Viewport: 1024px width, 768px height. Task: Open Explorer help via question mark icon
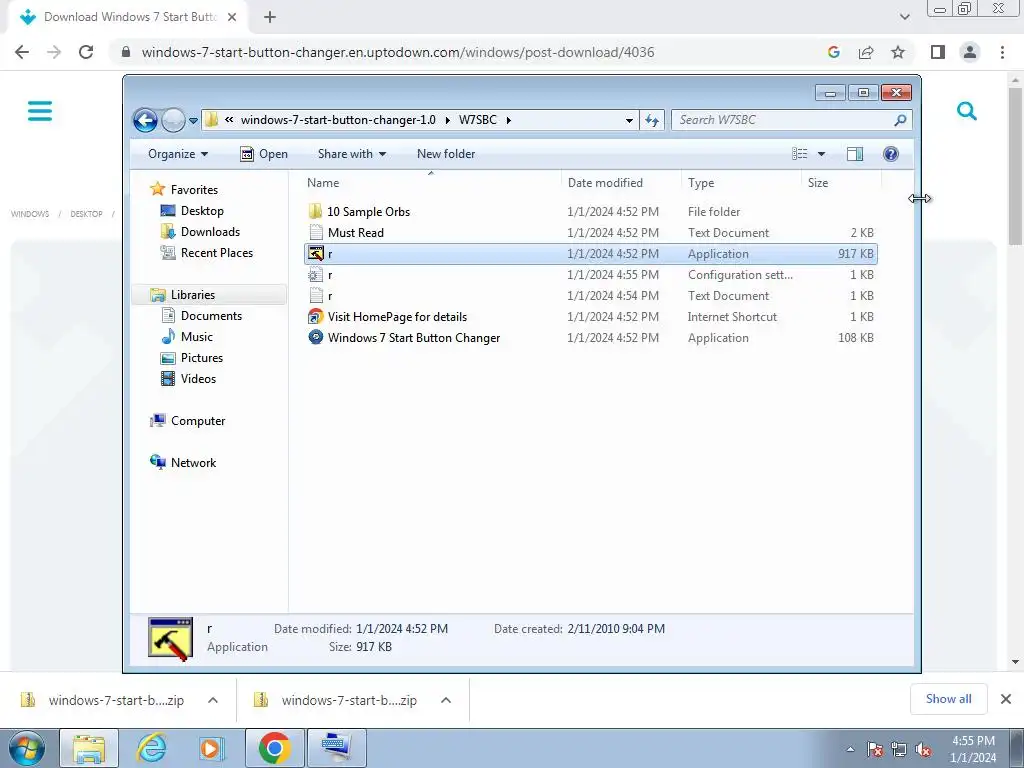(x=891, y=154)
